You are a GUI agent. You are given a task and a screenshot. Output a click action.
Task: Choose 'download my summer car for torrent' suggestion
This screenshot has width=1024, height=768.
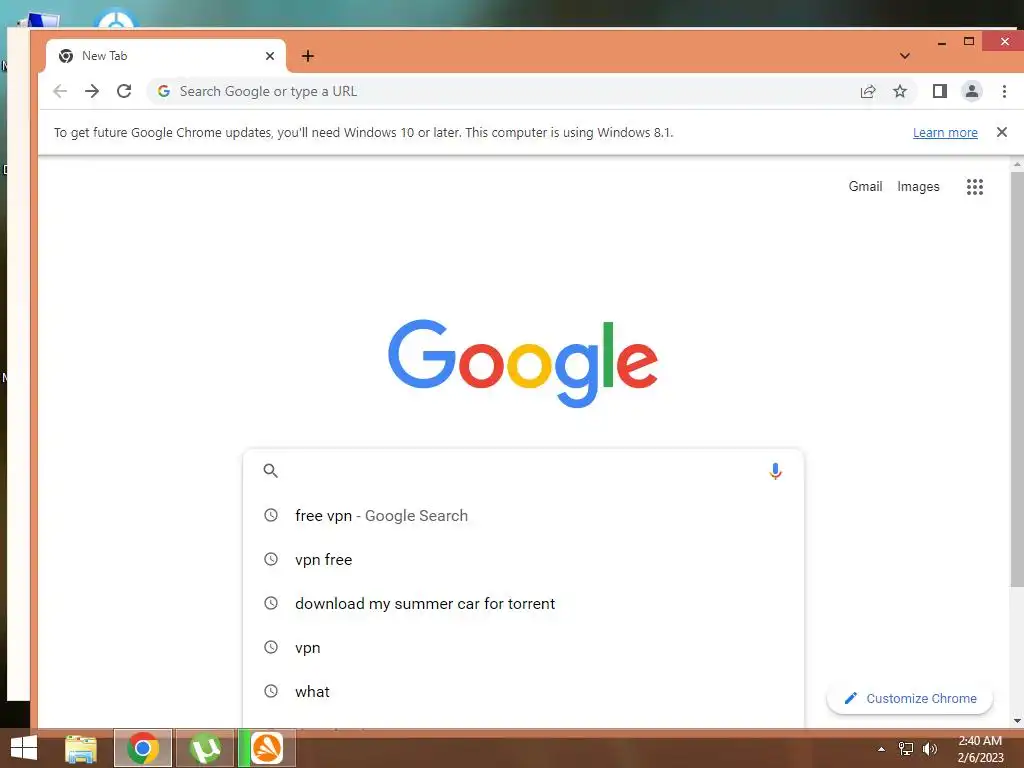pos(522,603)
